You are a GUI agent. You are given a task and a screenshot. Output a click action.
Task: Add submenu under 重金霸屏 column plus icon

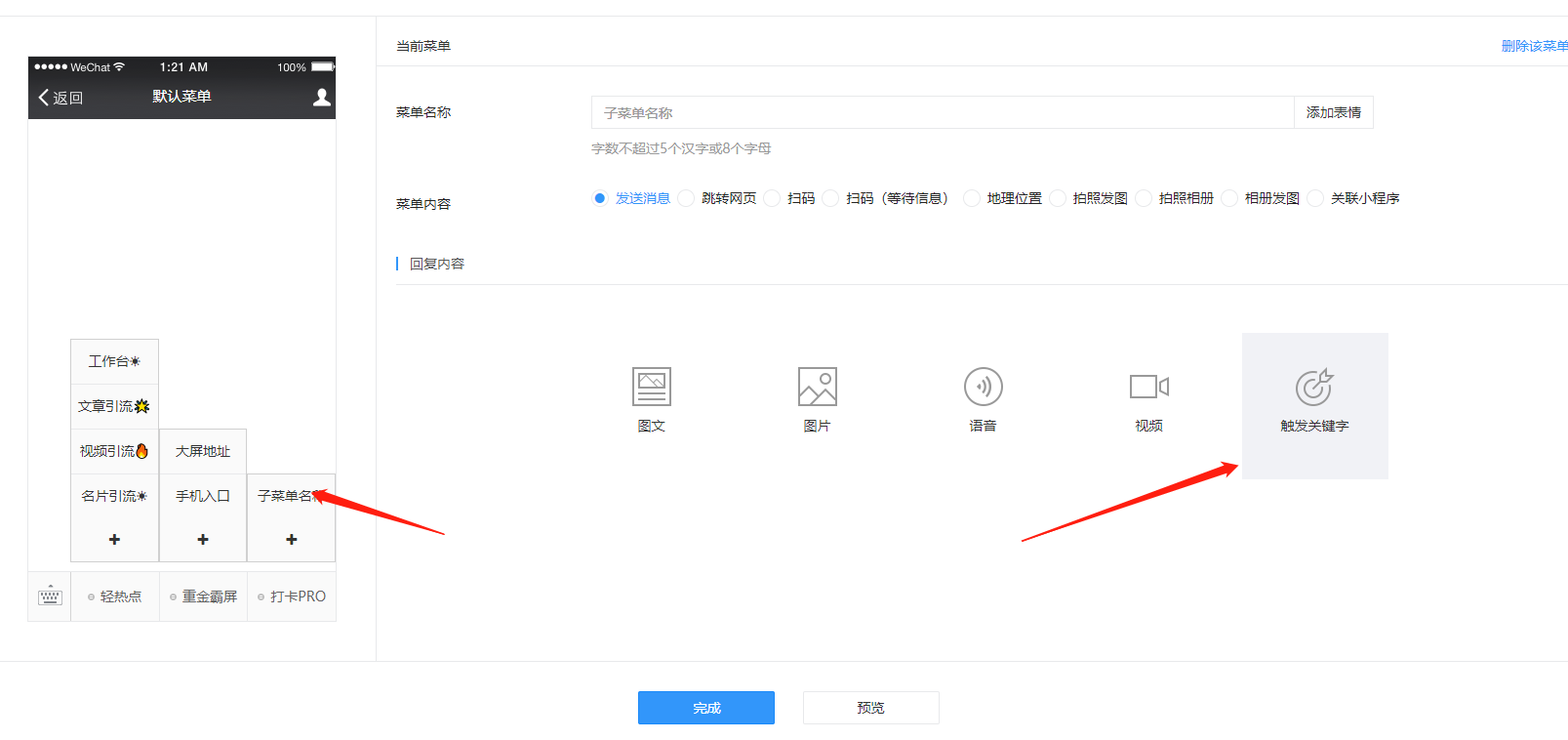click(x=203, y=539)
